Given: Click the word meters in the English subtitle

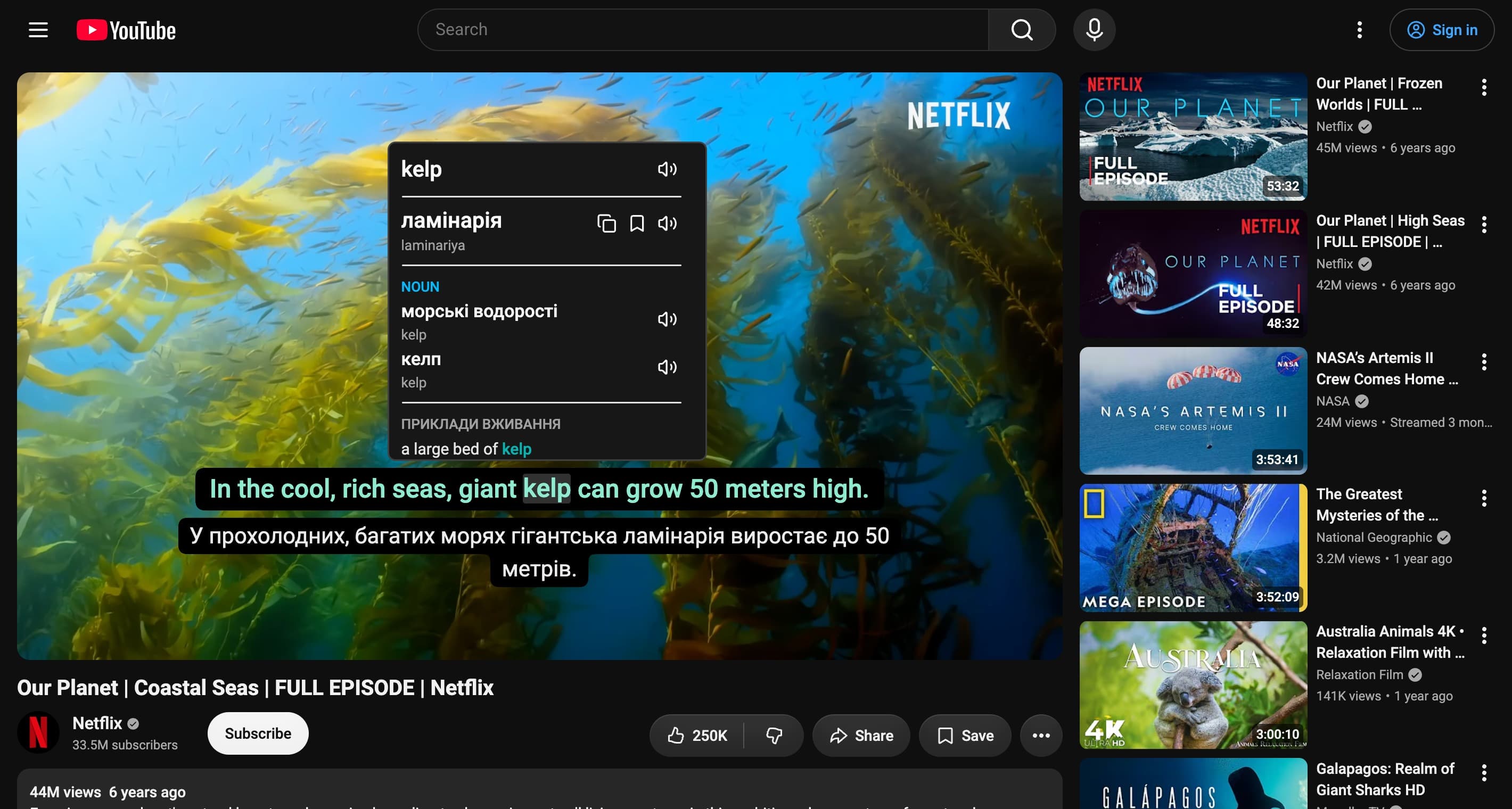Looking at the screenshot, I should [x=766, y=489].
